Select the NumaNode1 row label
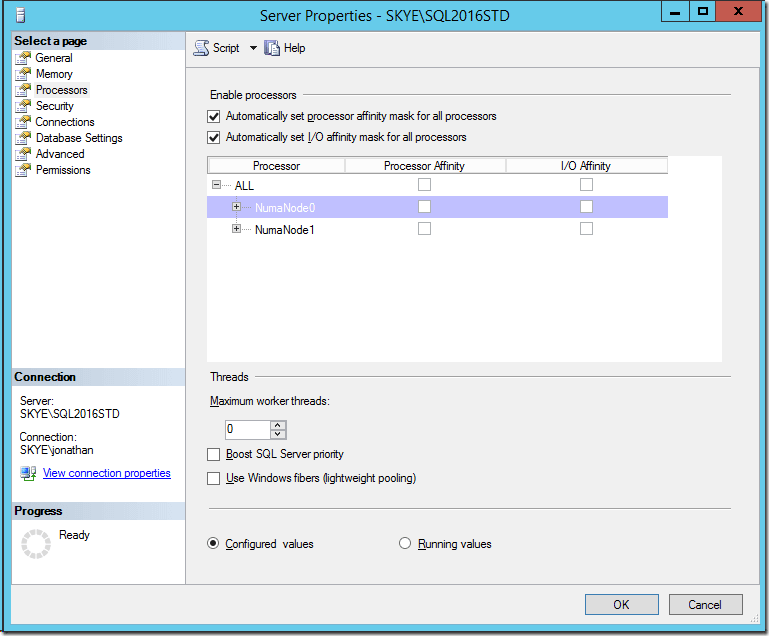This screenshot has height=636, width=769. pos(284,230)
